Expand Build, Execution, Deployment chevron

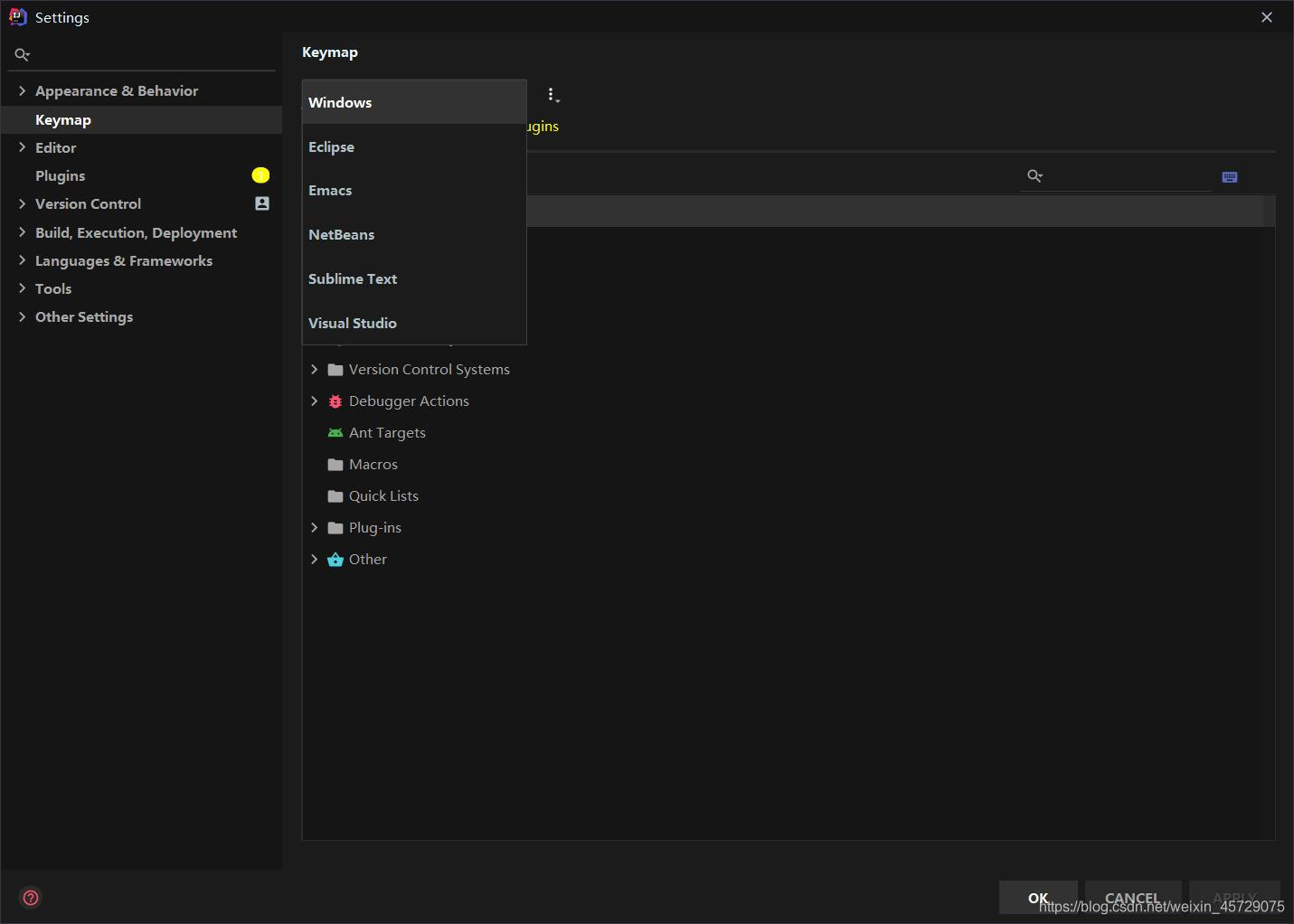[x=22, y=232]
